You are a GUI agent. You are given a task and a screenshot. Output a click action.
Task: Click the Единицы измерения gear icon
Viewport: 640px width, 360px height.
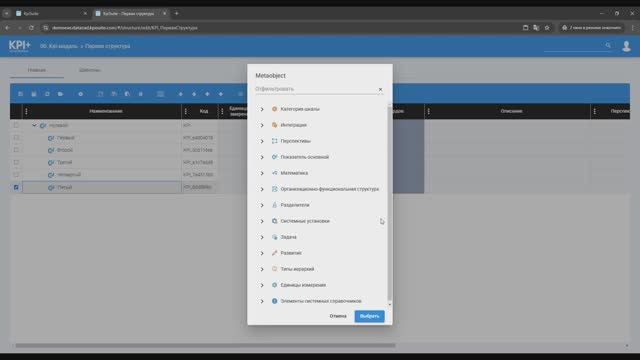click(274, 285)
